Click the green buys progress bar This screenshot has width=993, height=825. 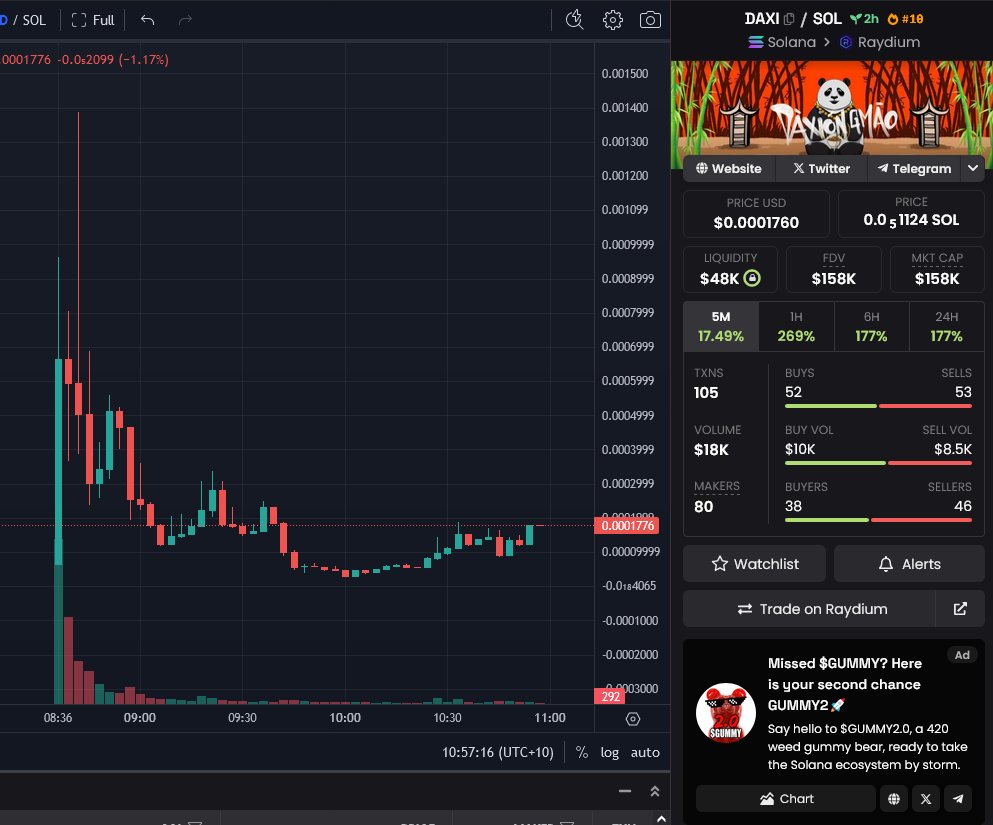tap(831, 406)
